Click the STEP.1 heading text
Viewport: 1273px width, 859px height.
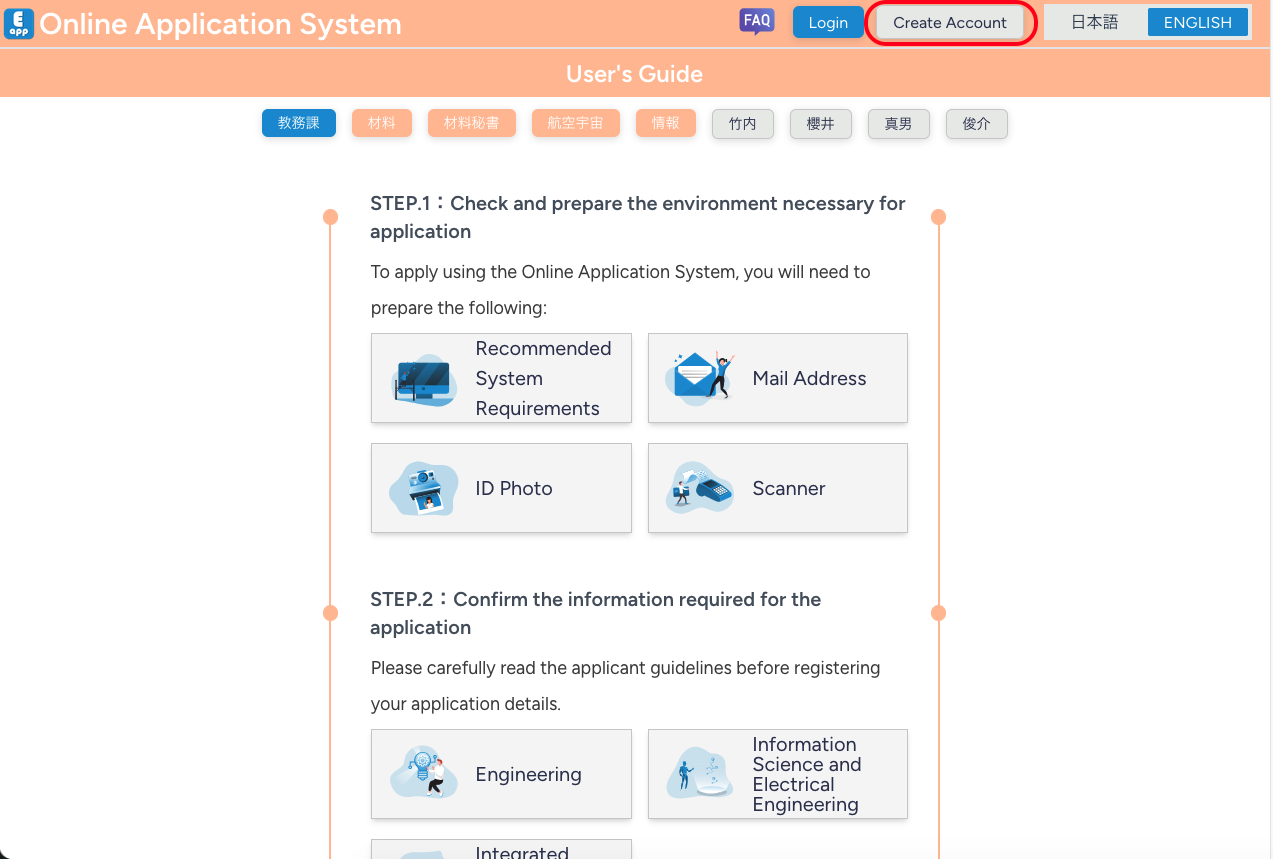(x=638, y=217)
